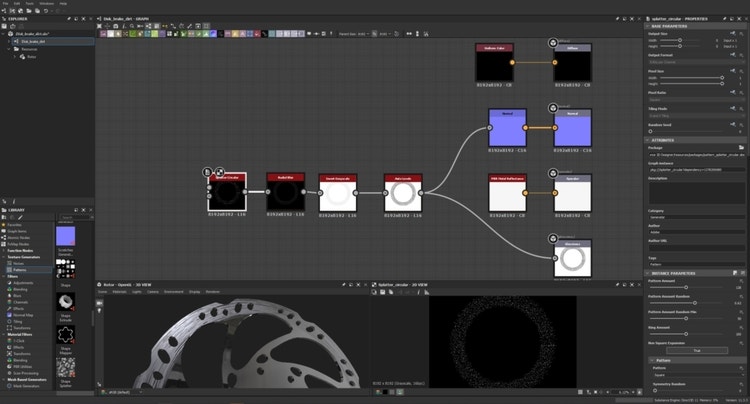Open the Environment menu in 3D view
Viewport: 750px width, 404px height.
pyautogui.click(x=172, y=292)
